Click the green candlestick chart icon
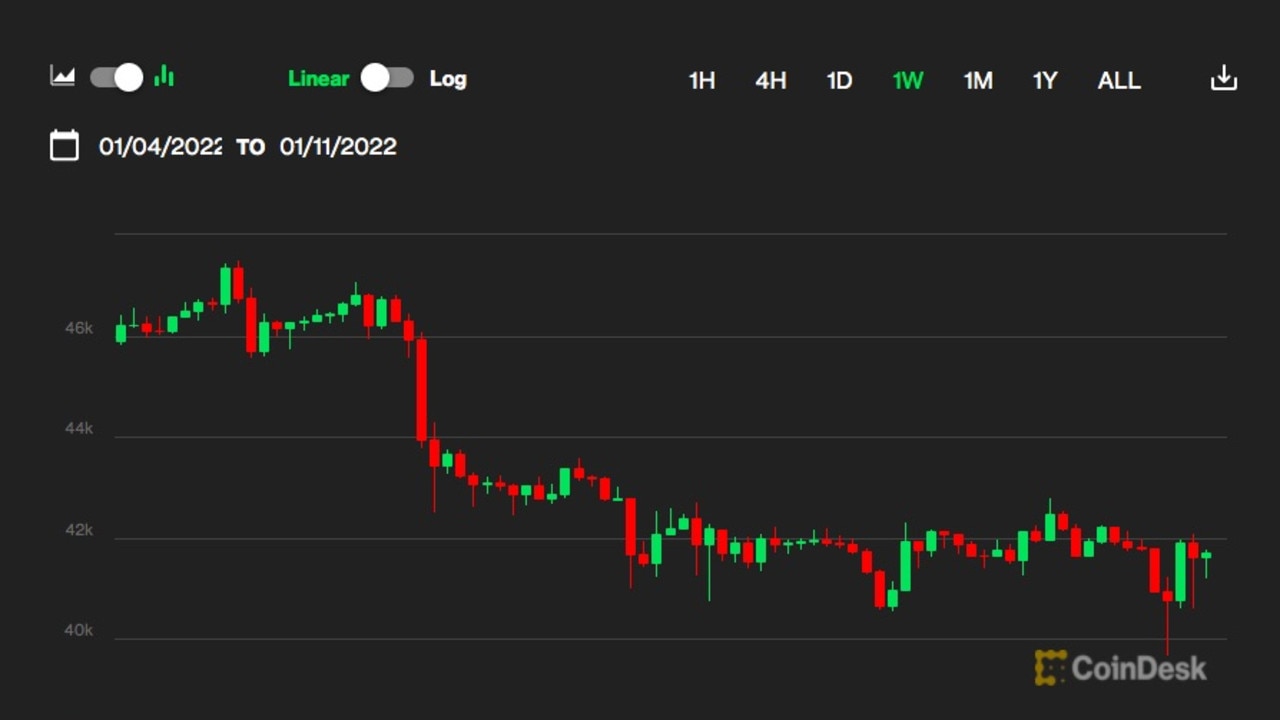Screen dimensions: 1280x720 165,77
